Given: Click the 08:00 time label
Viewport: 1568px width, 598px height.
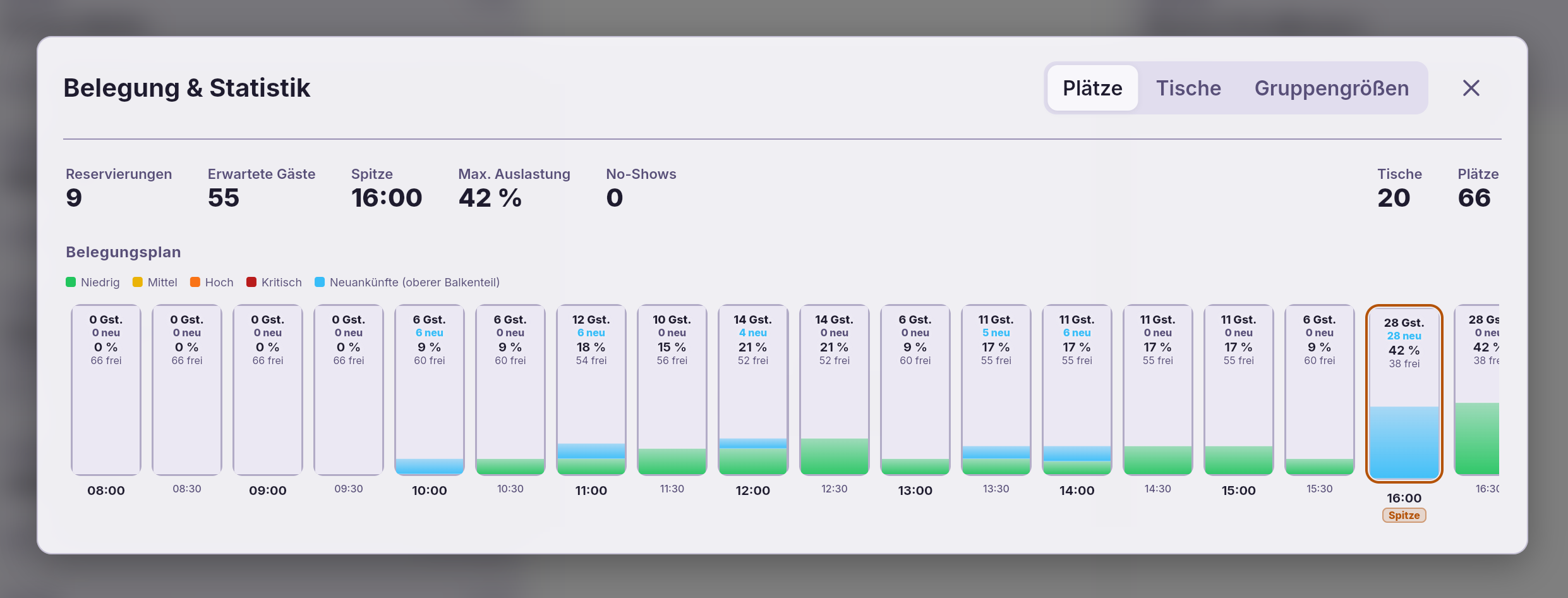Looking at the screenshot, I should click(x=106, y=491).
